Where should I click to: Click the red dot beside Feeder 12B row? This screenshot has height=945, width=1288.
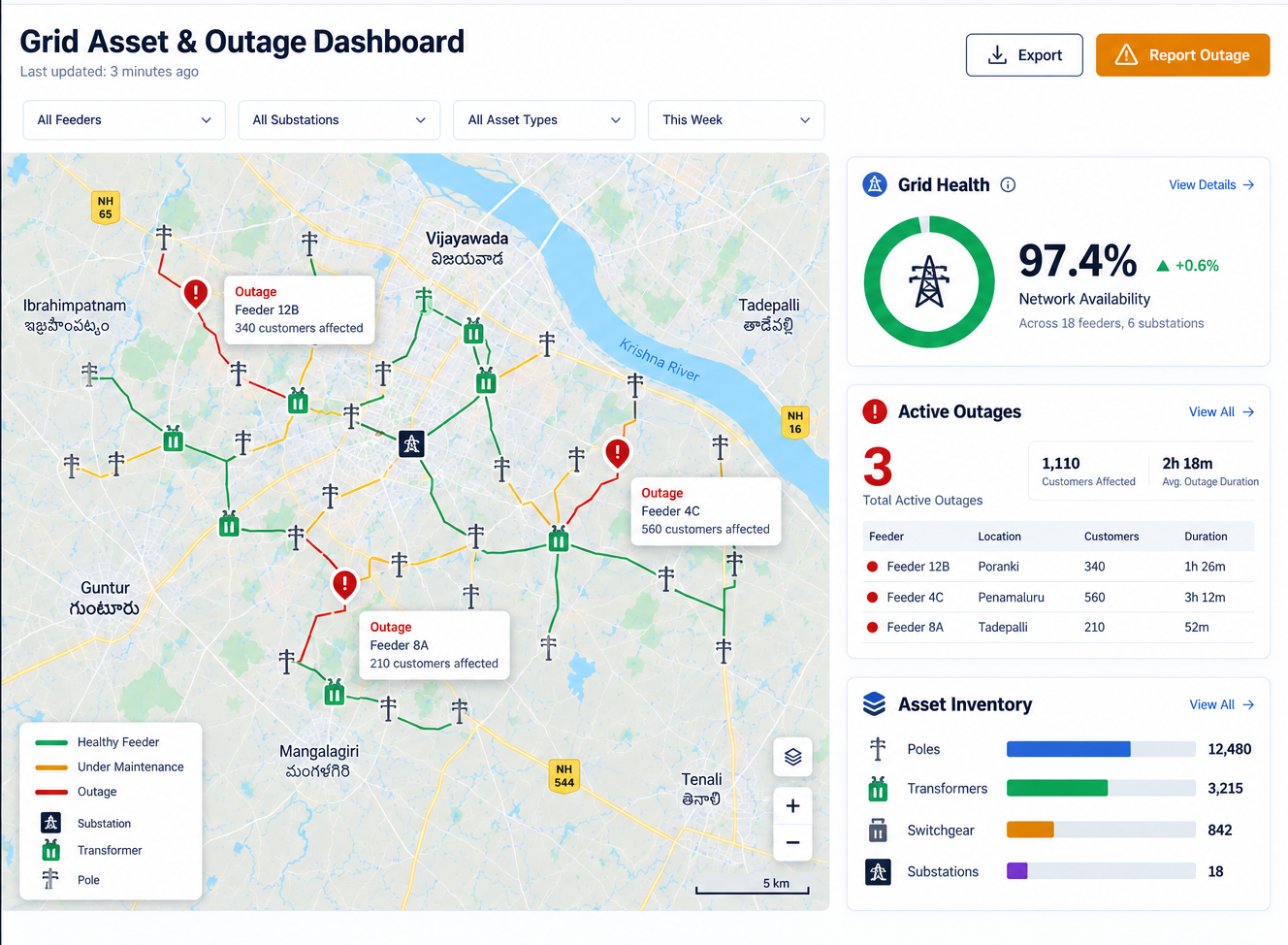pyautogui.click(x=872, y=567)
